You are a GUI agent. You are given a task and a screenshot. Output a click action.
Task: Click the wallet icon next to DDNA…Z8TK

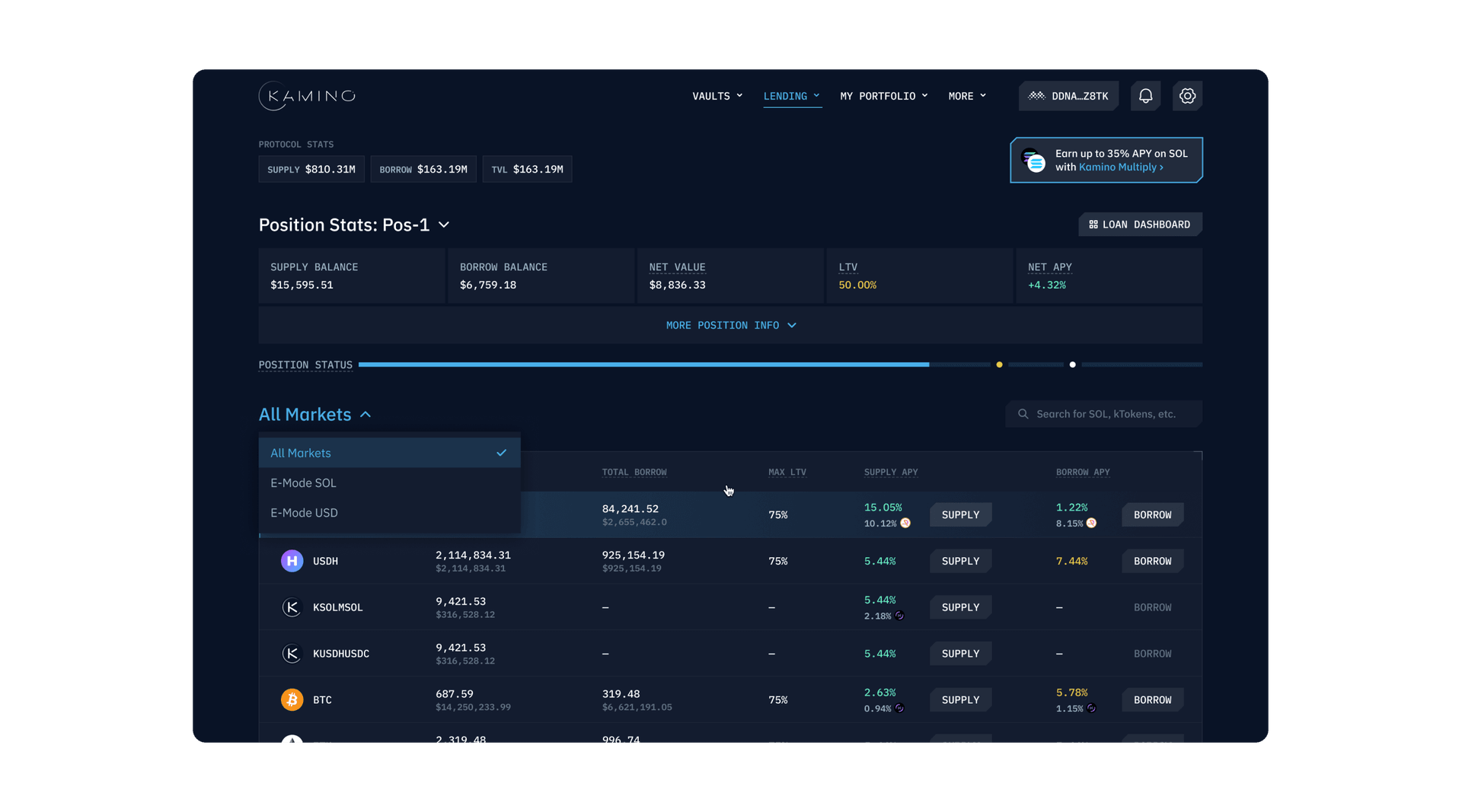1036,96
